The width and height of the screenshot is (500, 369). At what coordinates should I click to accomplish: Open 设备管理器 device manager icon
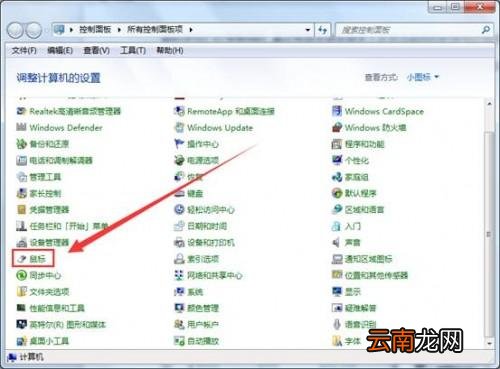tap(22, 242)
